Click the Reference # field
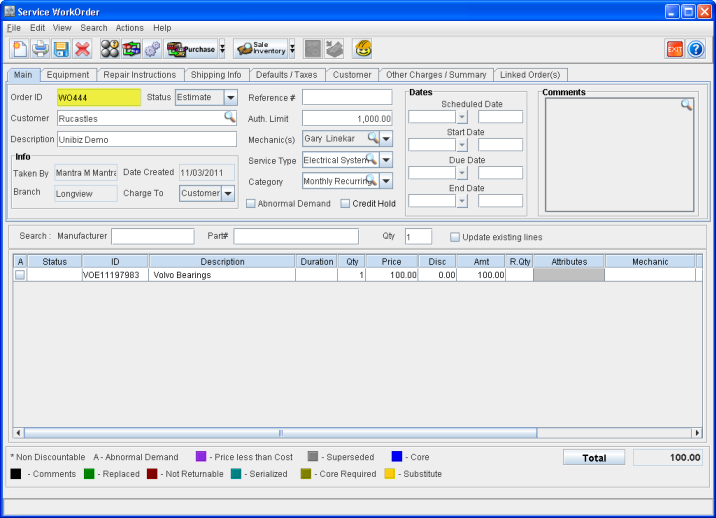 pyautogui.click(x=347, y=97)
